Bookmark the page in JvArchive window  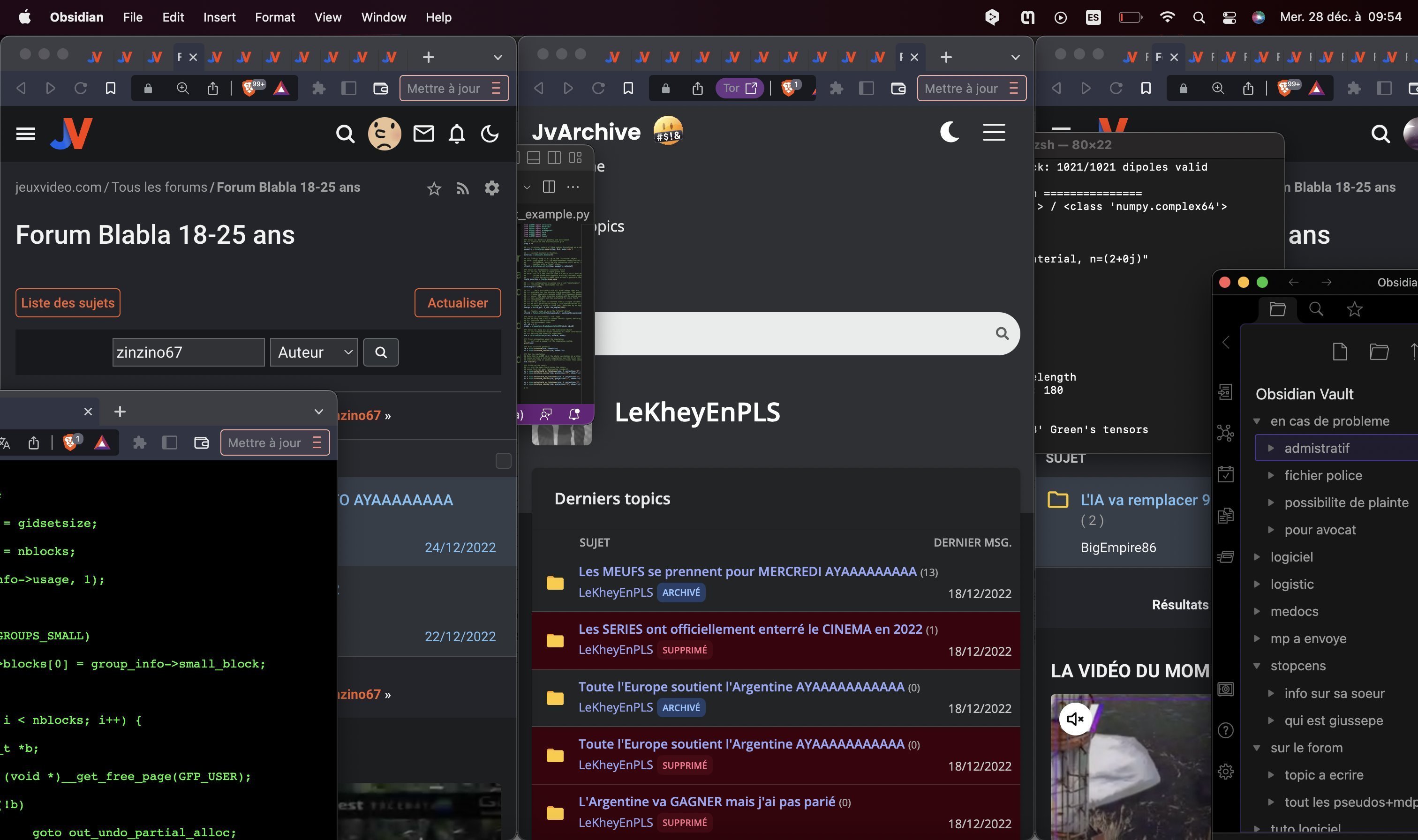tap(628, 88)
